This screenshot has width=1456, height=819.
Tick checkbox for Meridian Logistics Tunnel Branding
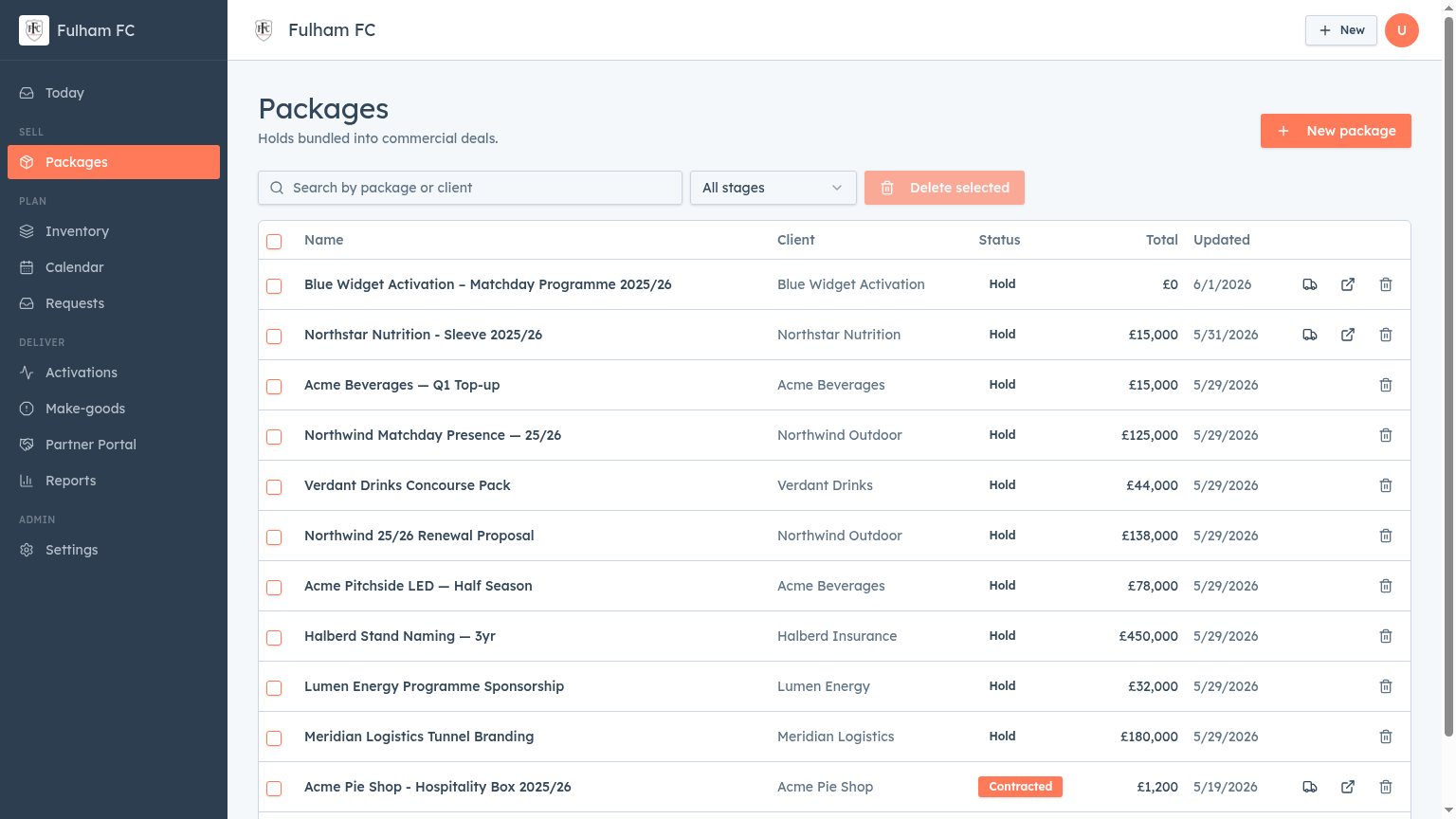274,738
